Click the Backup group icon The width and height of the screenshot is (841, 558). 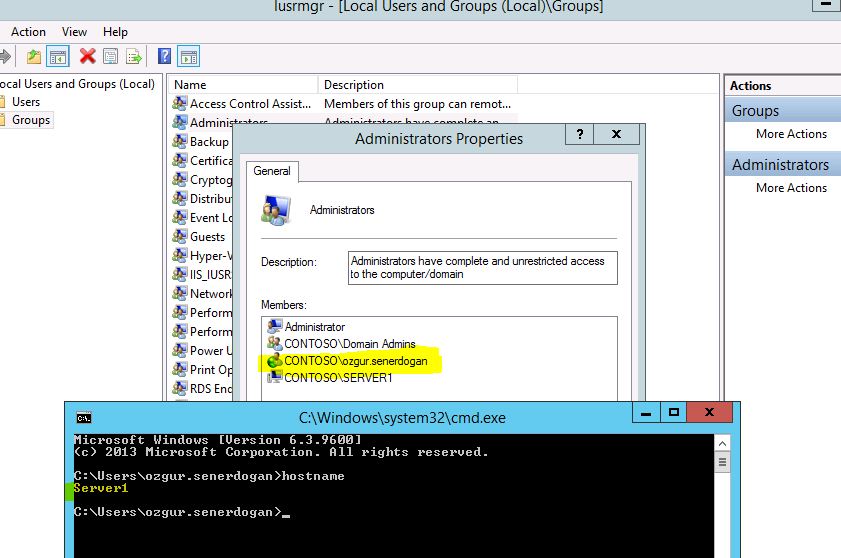(x=180, y=141)
